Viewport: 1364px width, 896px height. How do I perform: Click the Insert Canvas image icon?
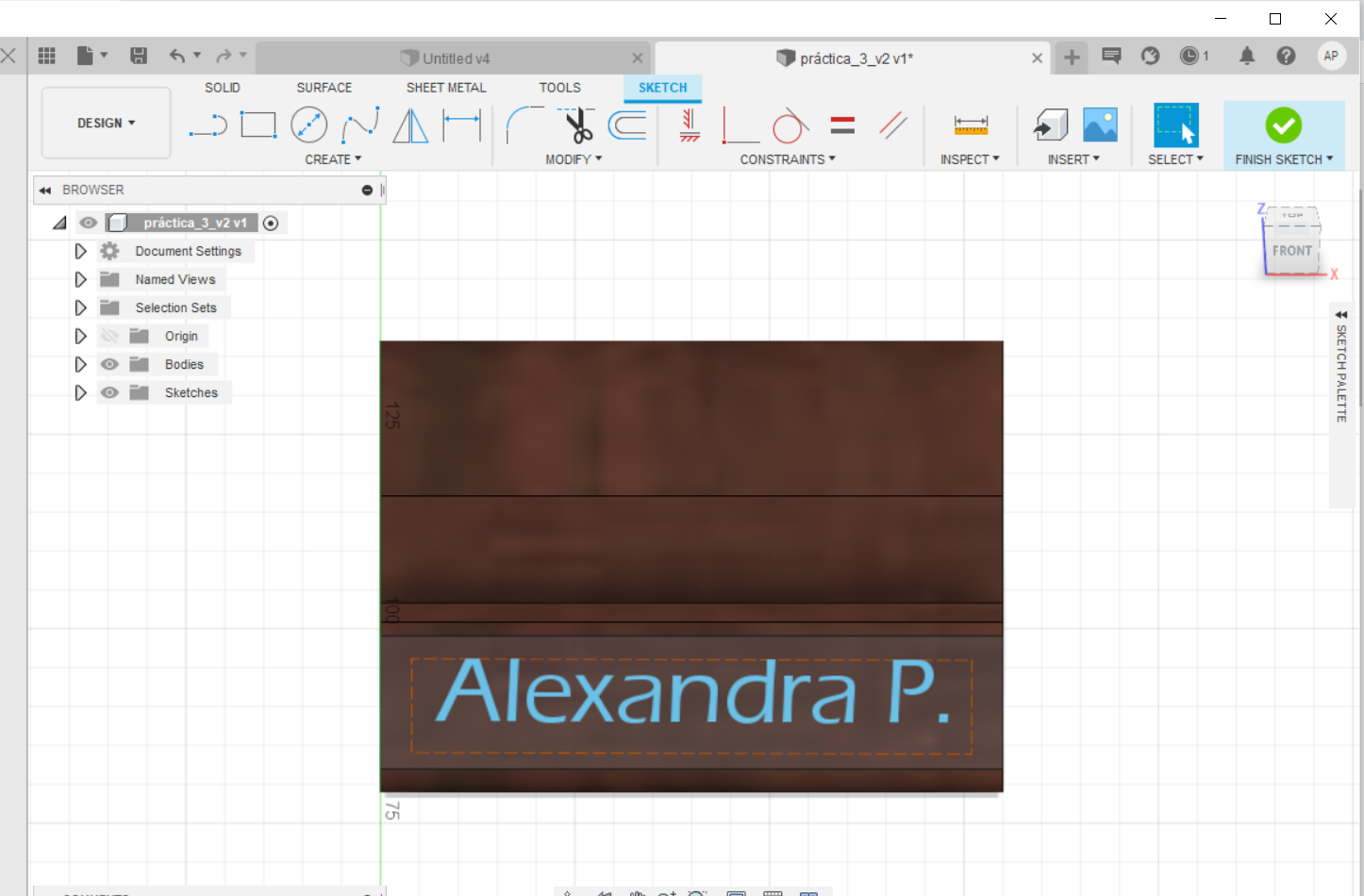point(1100,124)
